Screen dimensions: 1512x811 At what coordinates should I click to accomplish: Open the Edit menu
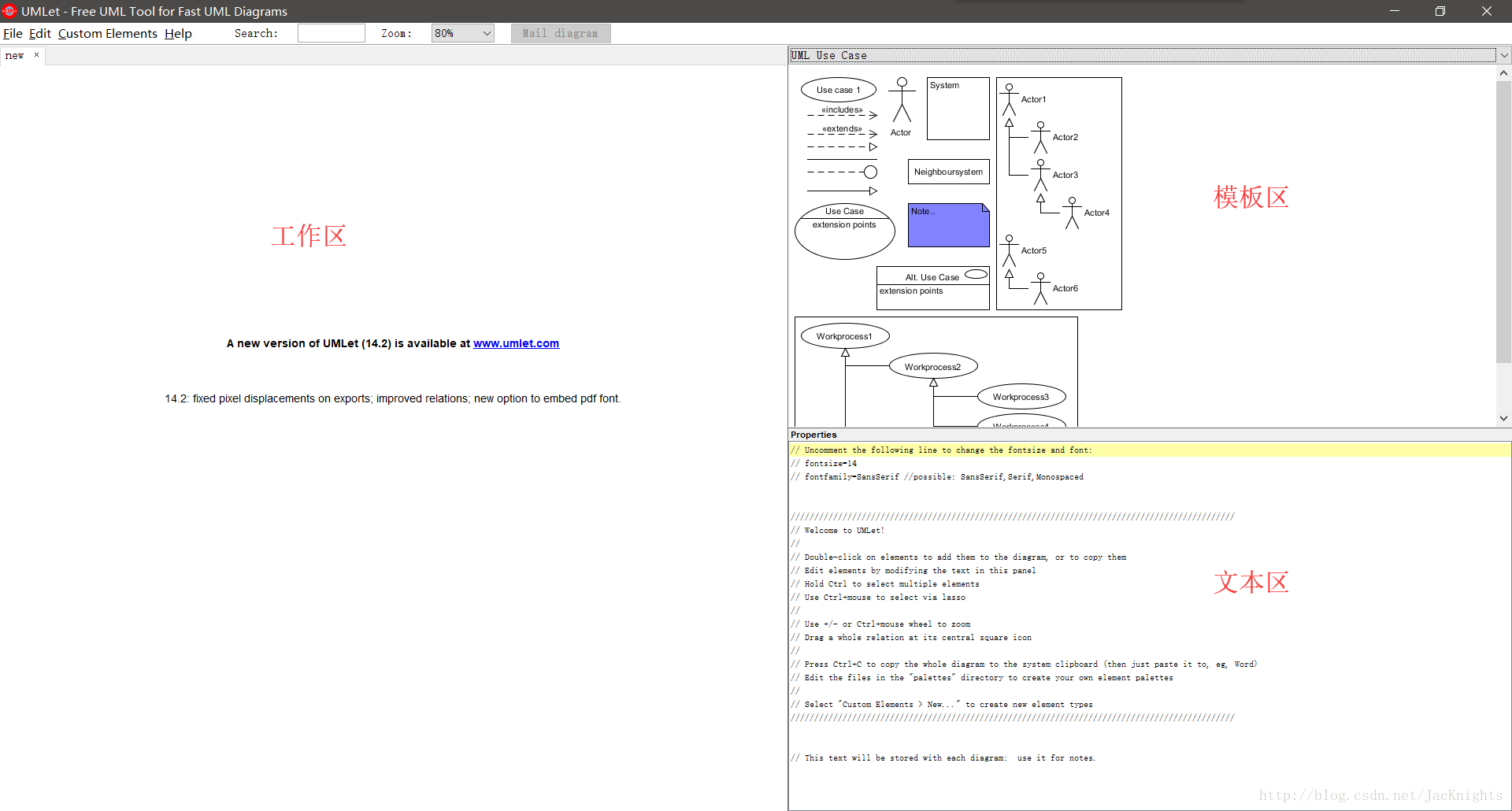pos(39,33)
